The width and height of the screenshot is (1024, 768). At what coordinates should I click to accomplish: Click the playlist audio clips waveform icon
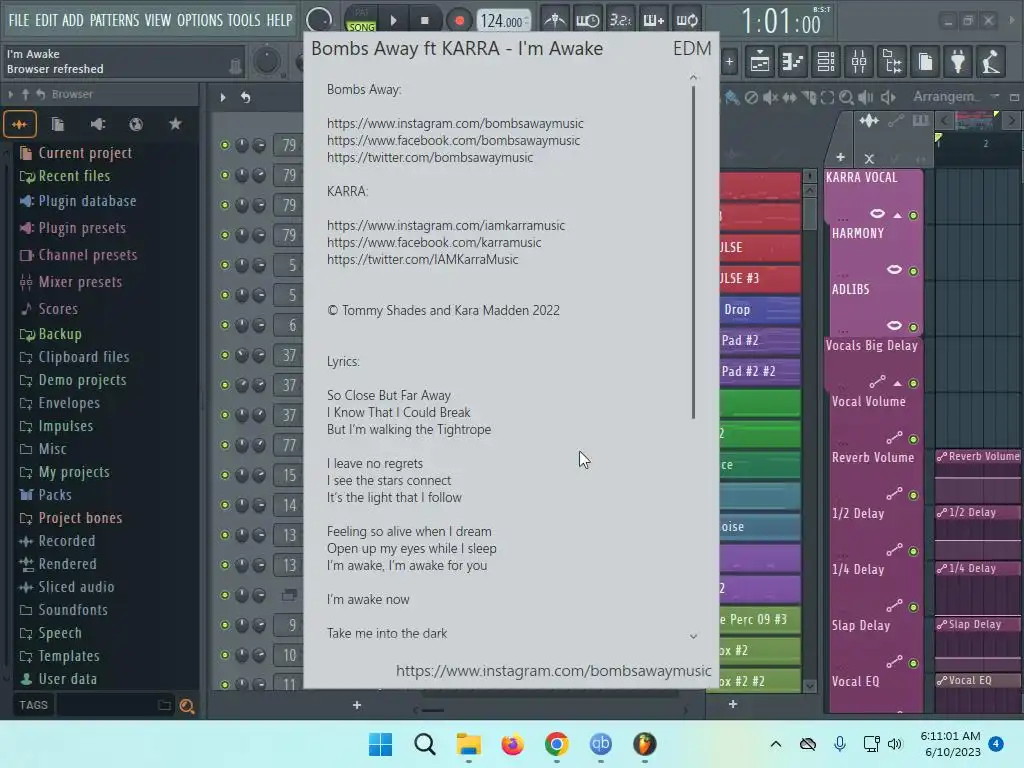pos(869,121)
